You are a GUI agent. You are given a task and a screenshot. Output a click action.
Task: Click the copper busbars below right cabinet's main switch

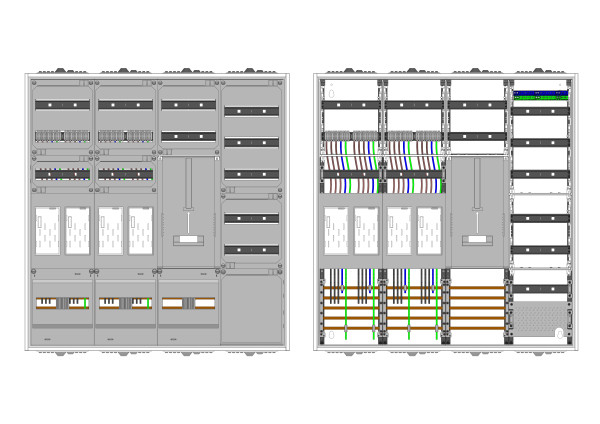(x=476, y=305)
